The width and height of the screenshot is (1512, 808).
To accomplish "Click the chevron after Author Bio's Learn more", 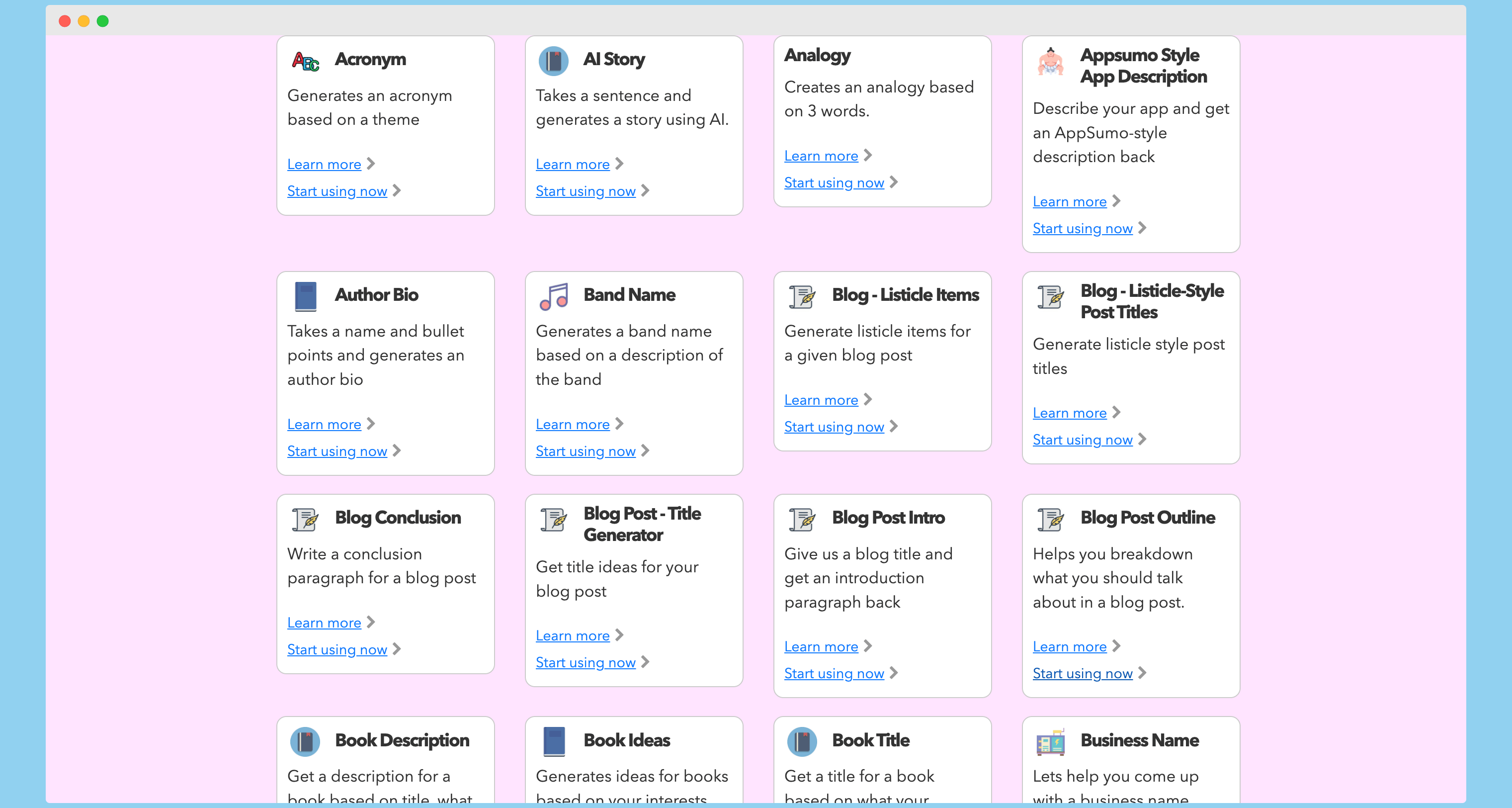I will (371, 424).
